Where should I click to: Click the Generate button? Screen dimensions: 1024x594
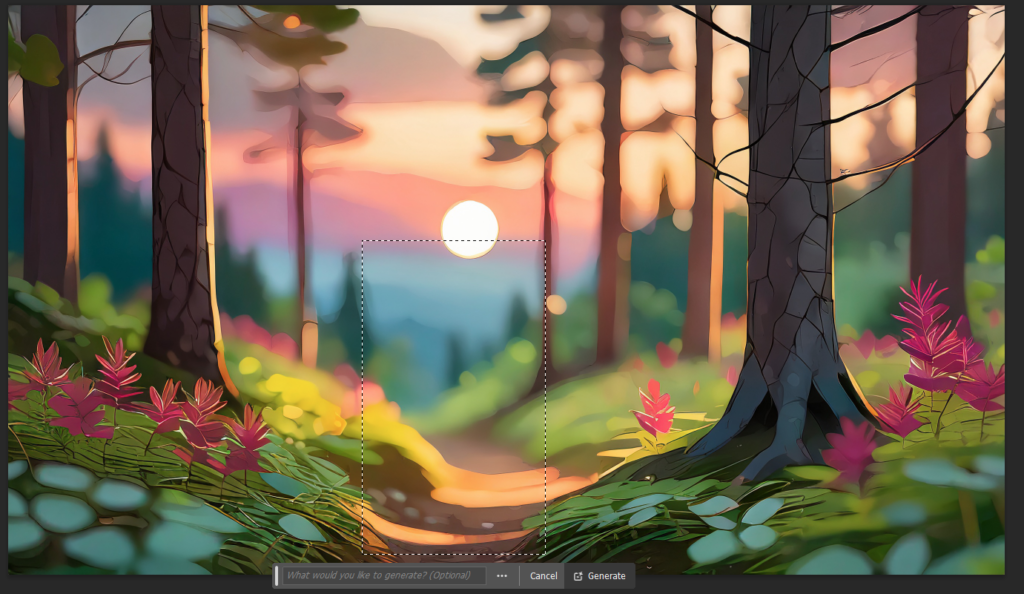coord(600,576)
